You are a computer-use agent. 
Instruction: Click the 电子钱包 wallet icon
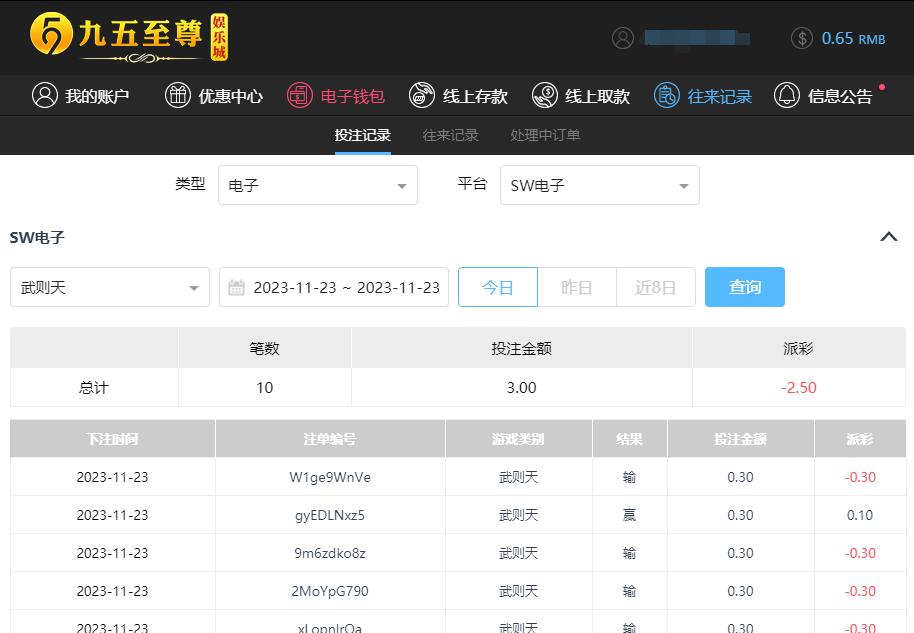click(300, 96)
